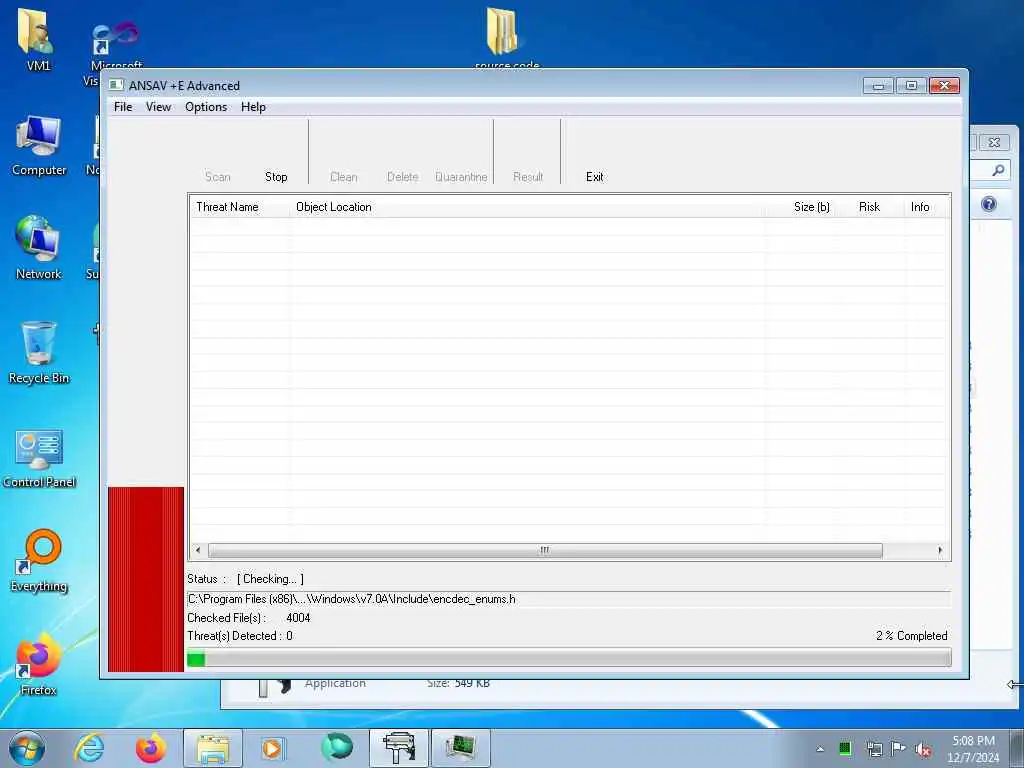This screenshot has width=1024, height=768.
Task: Select the Computer desktop icon
Action: (39, 146)
